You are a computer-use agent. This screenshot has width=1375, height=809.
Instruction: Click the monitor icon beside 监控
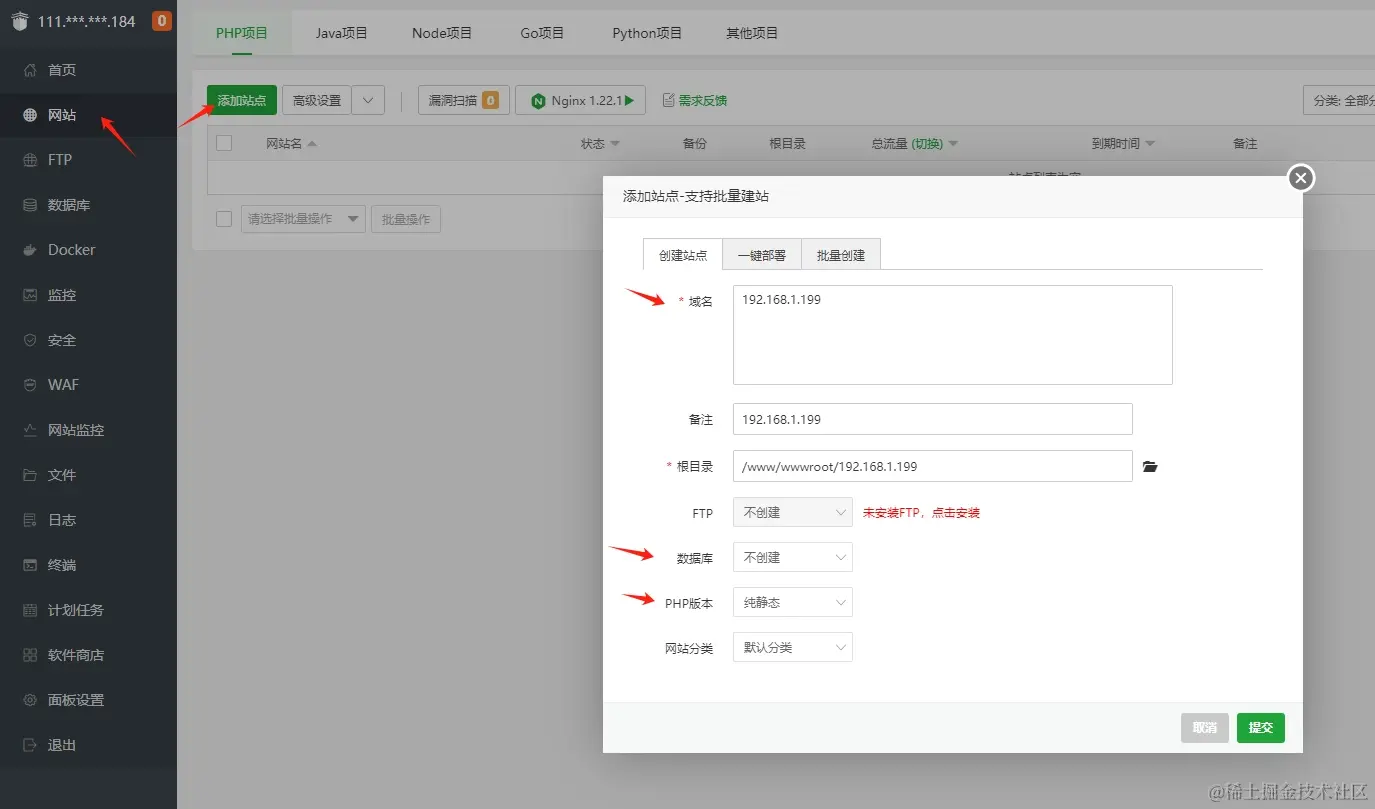point(30,295)
